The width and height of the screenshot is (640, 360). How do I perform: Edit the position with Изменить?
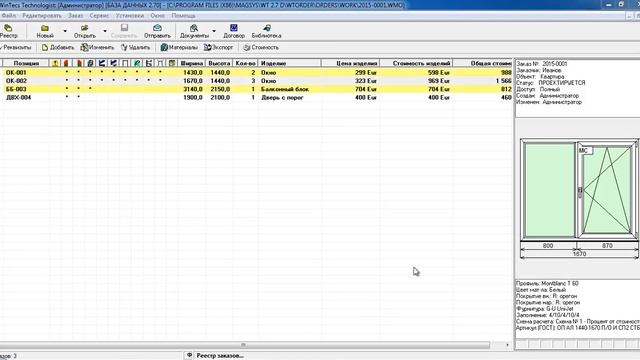click(97, 47)
